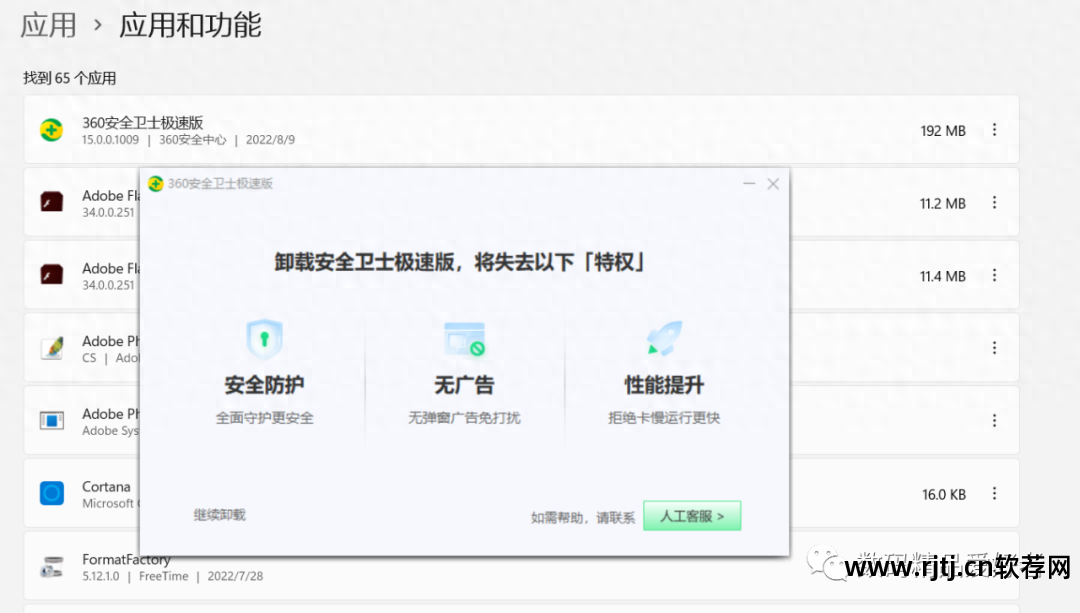Click the first Adobe Flash icon (34.0.0.251, 11.2 MB)
1080x613 pixels.
tap(52, 202)
